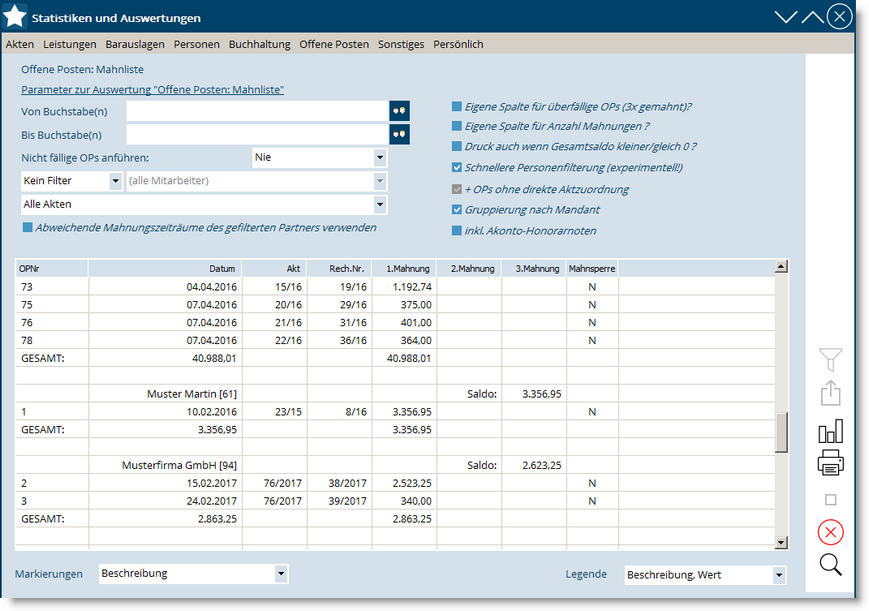Sort by OPNr column header
This screenshot has height=611, width=869.
pyautogui.click(x=52, y=268)
